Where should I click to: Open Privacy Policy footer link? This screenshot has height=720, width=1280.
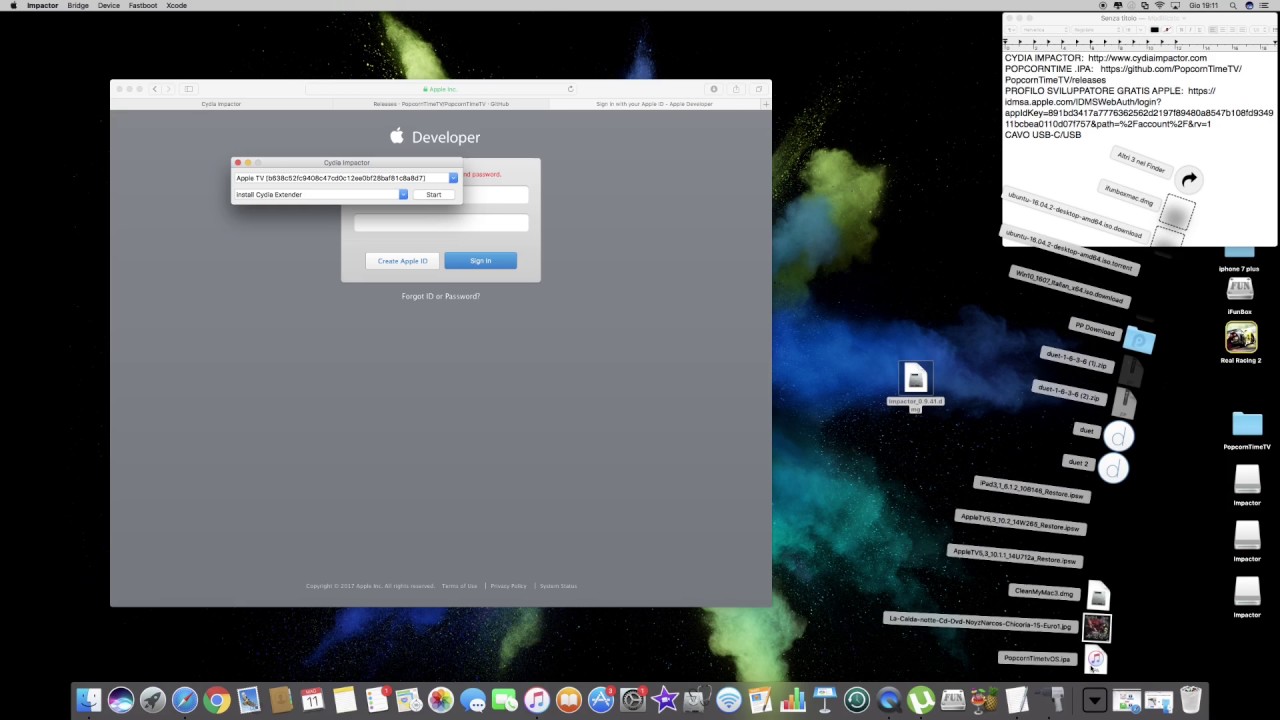pos(508,586)
